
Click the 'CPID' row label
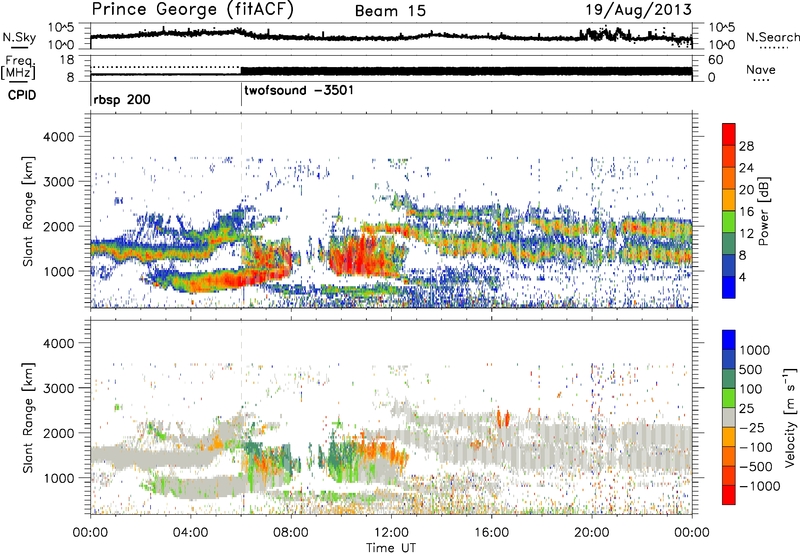click(x=22, y=95)
